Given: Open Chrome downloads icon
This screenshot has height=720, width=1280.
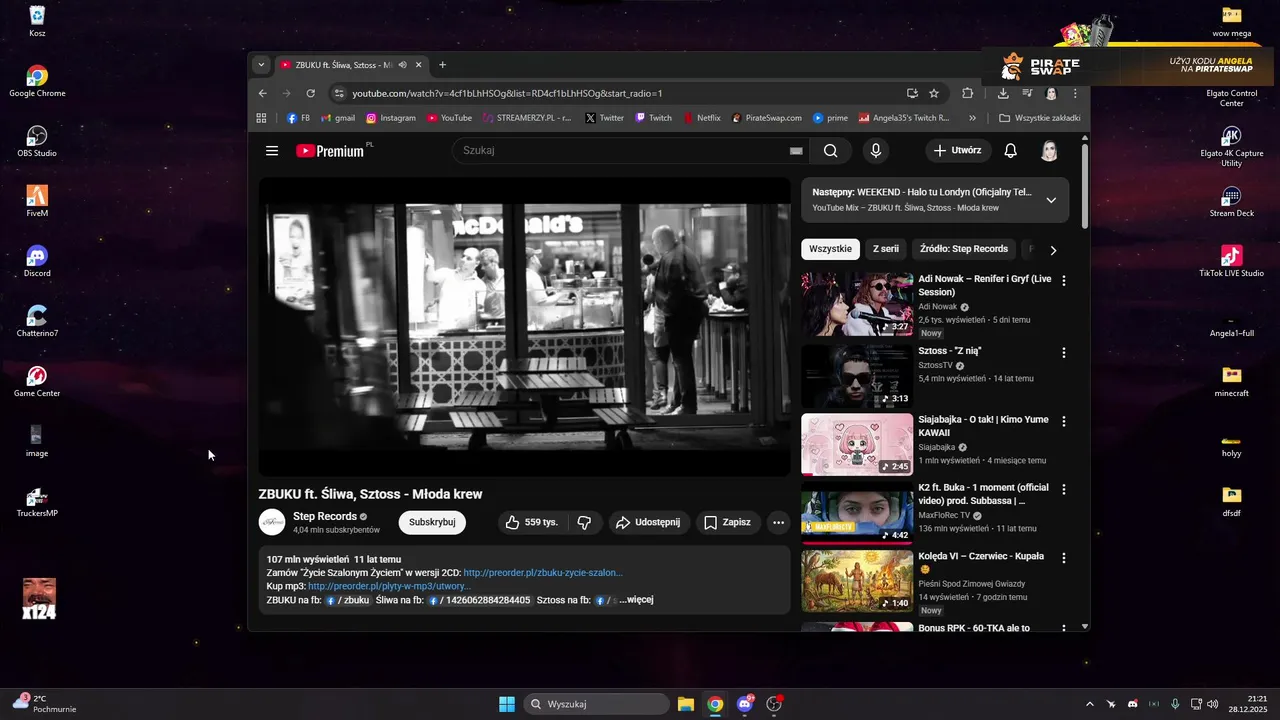Looking at the screenshot, I should [x=1003, y=93].
